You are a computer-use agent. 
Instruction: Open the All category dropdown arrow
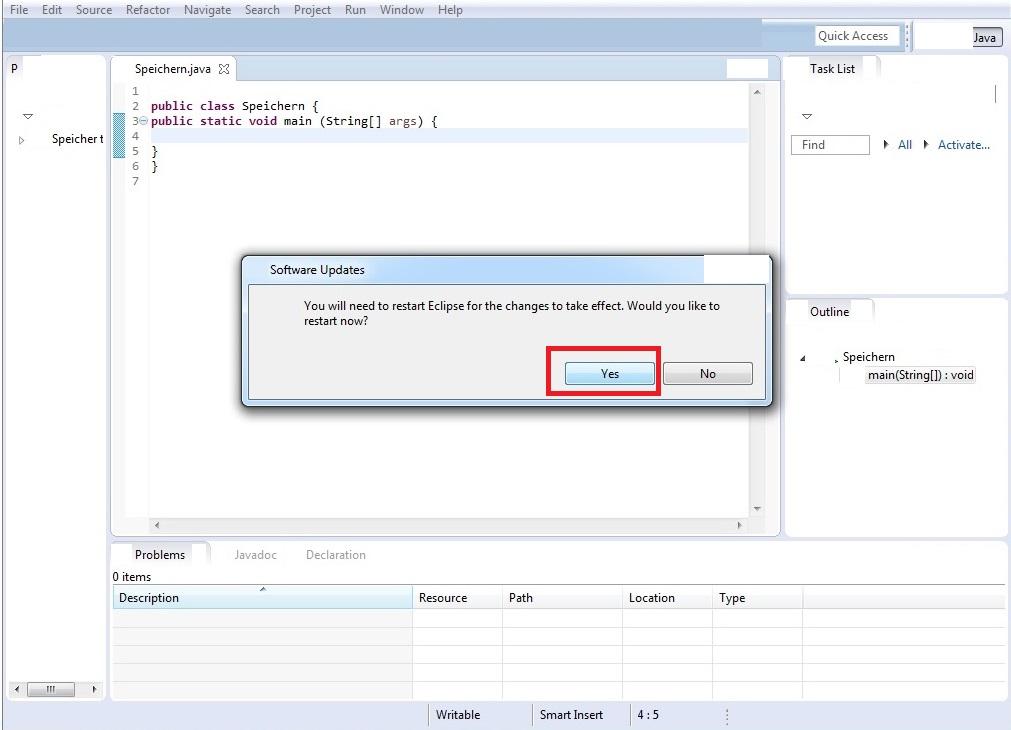tap(886, 144)
